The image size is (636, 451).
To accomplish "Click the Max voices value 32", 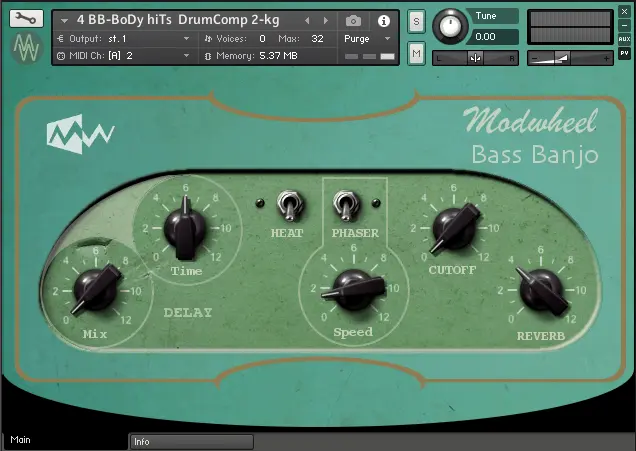I will 317,39.
